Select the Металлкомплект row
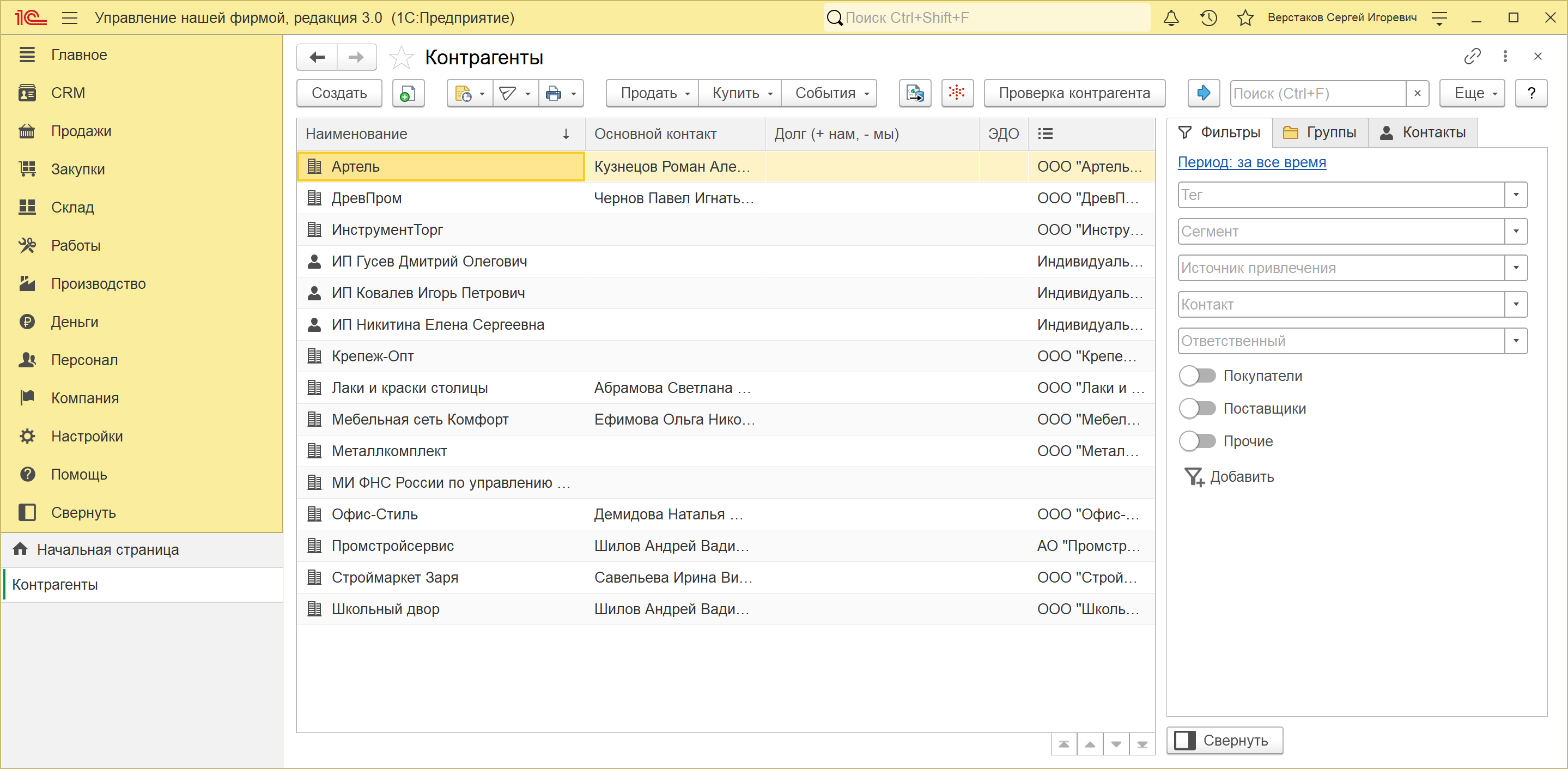This screenshot has width=1568, height=769. pos(726,451)
